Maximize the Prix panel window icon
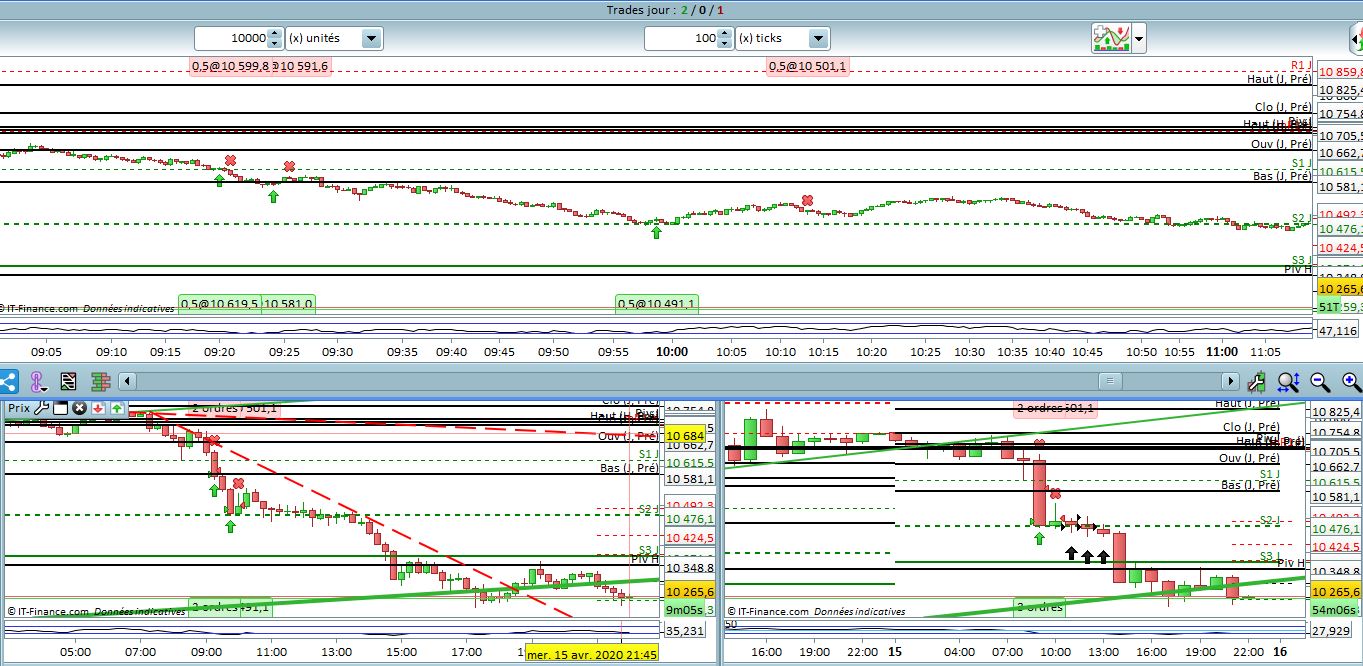The height and width of the screenshot is (666, 1363). (x=60, y=408)
